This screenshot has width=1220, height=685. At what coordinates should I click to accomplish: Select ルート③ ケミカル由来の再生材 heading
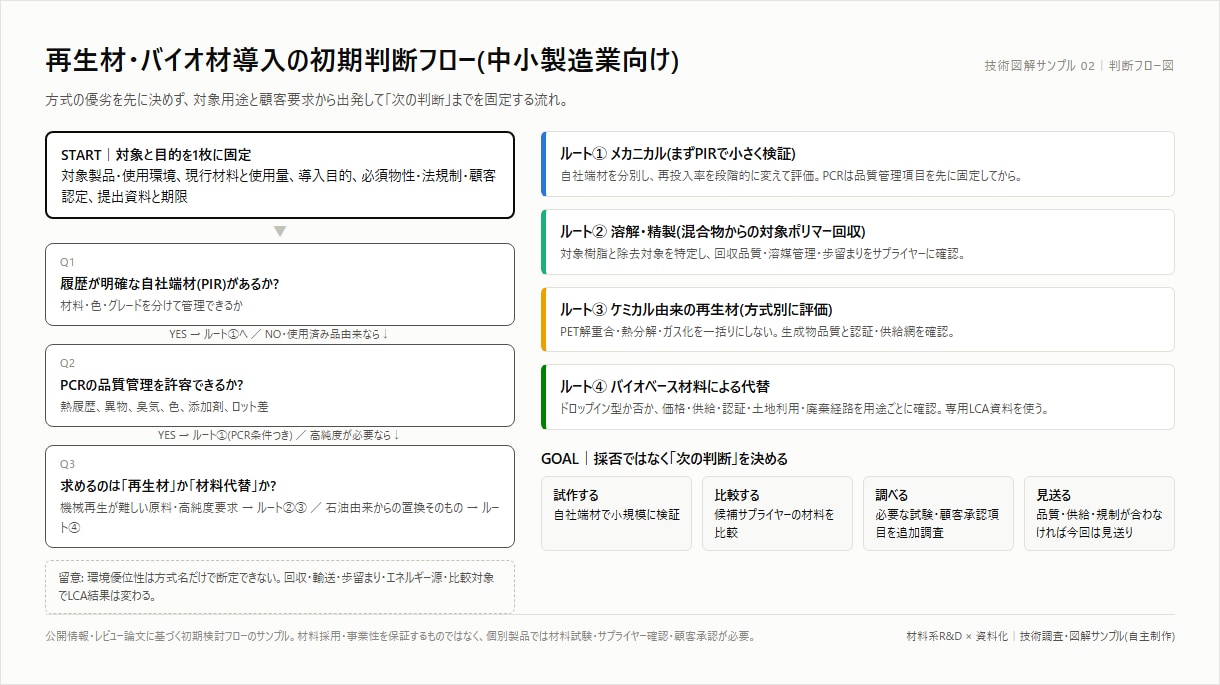point(696,309)
